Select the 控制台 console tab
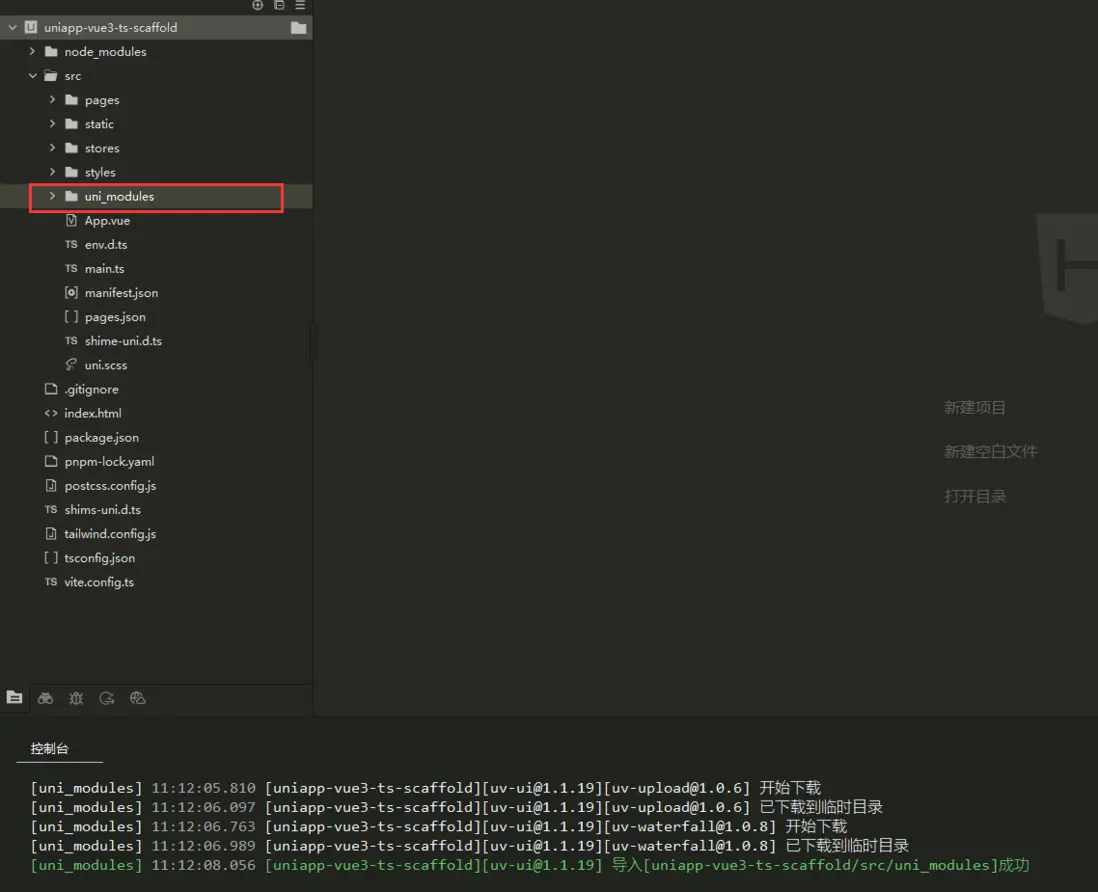Image resolution: width=1098 pixels, height=892 pixels. click(x=49, y=748)
